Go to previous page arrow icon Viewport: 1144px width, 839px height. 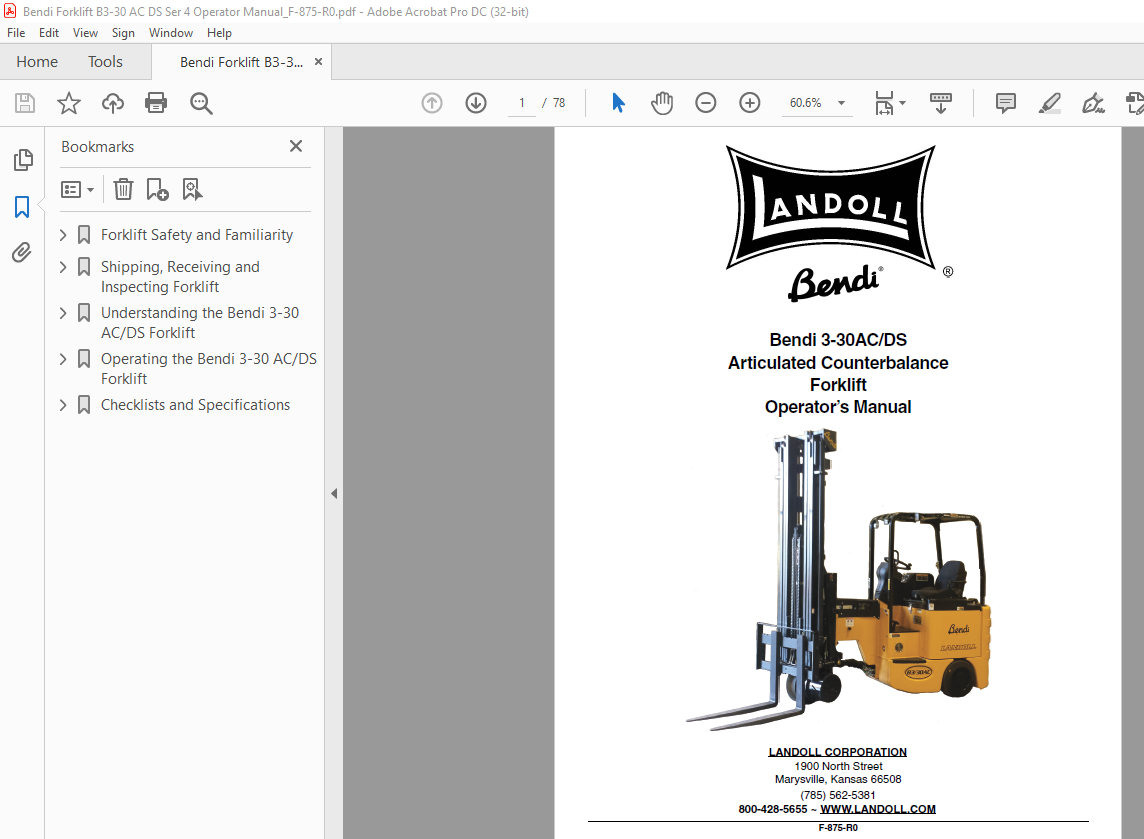(x=432, y=103)
